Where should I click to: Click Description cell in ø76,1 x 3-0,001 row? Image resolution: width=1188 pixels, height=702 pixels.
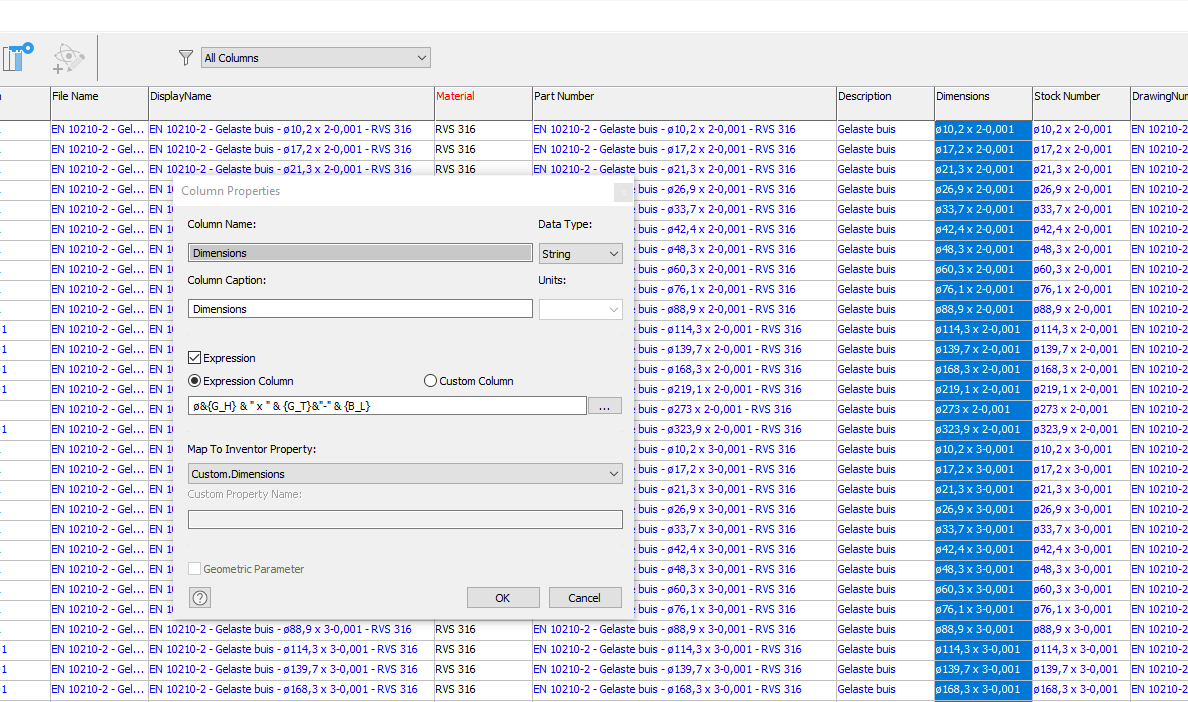click(x=885, y=610)
